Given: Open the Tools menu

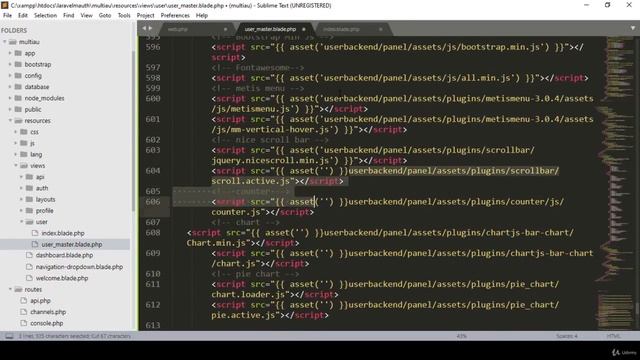Looking at the screenshot, I should point(124,16).
